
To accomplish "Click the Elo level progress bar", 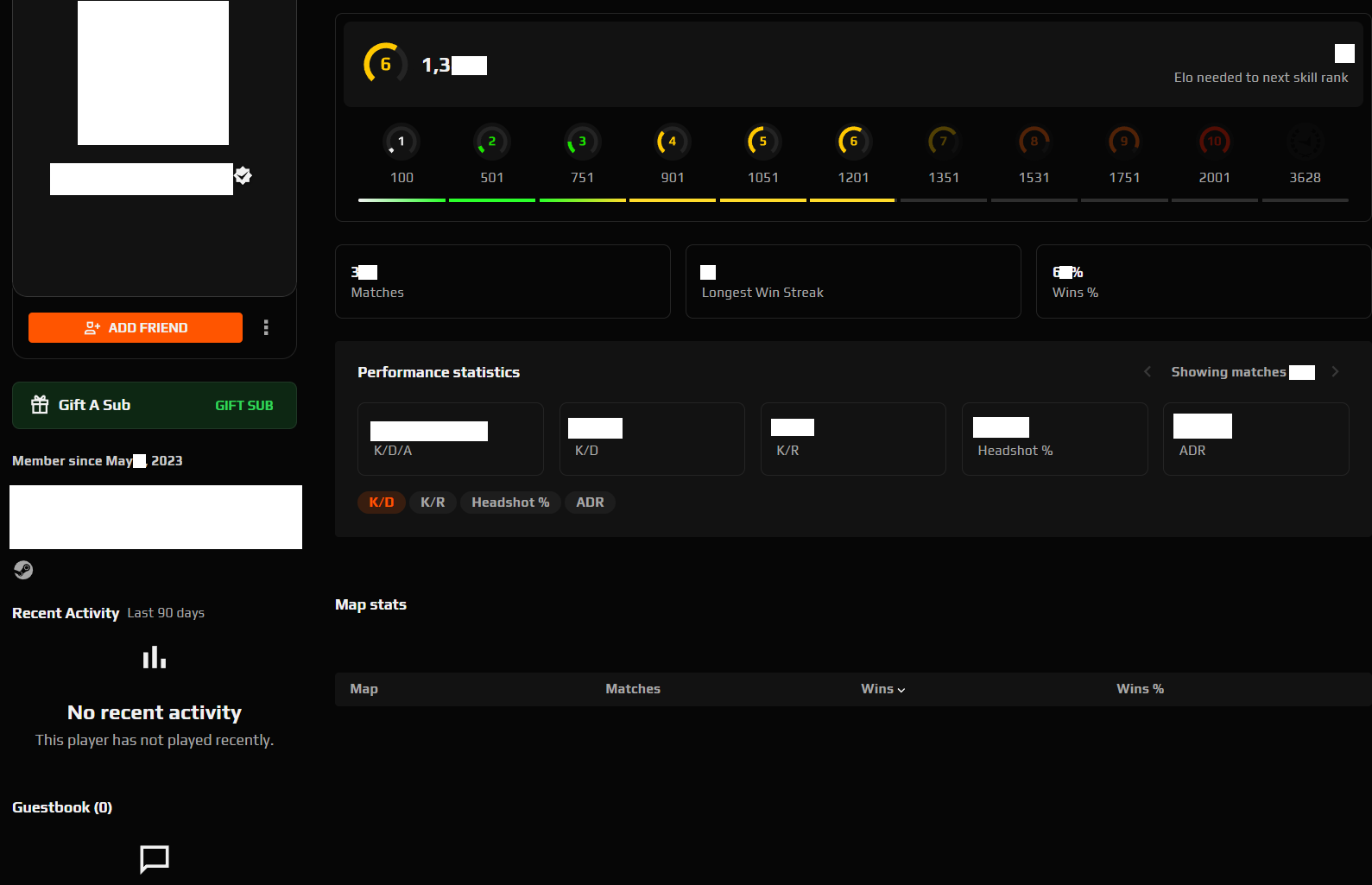I will (852, 200).
